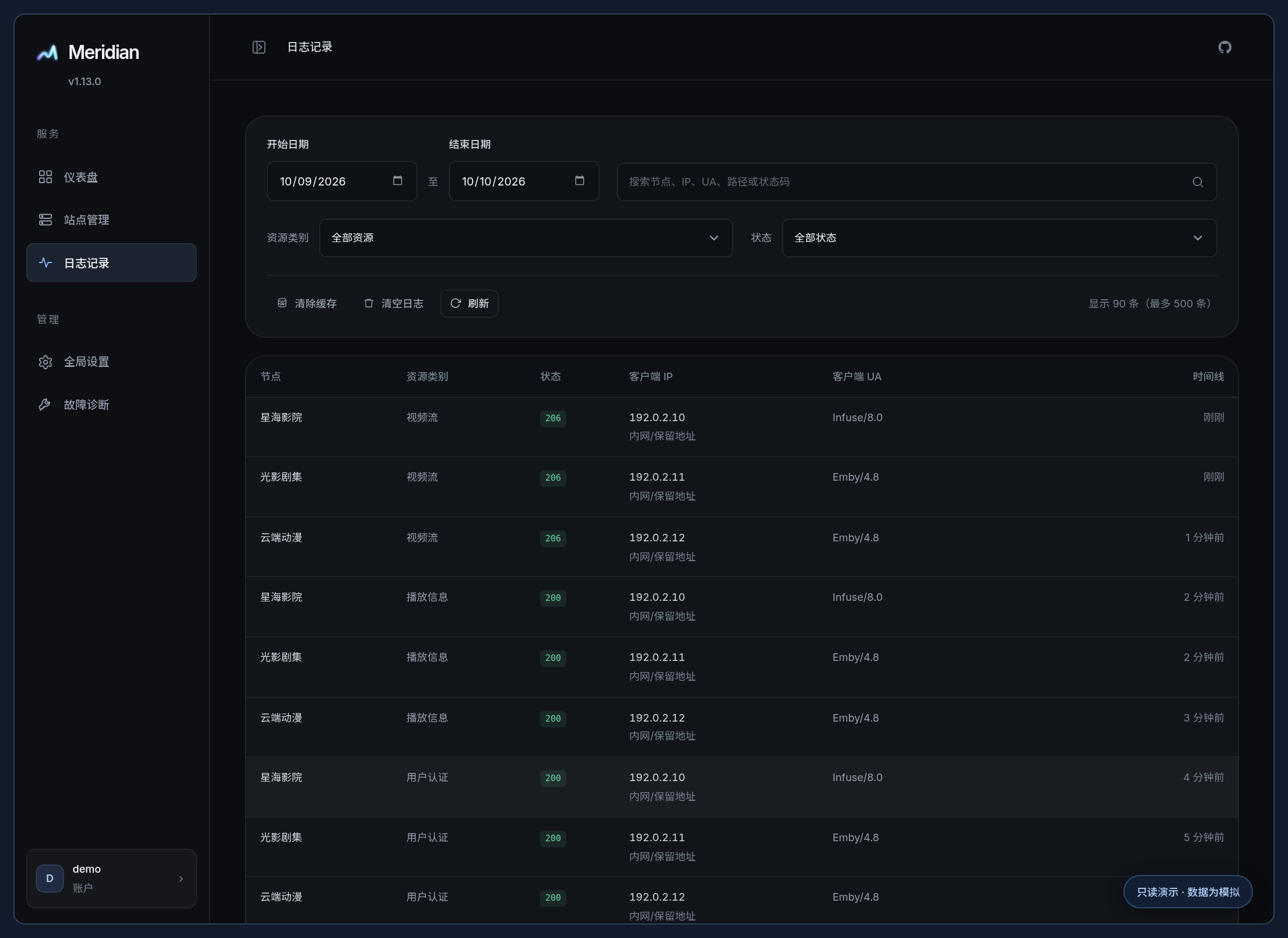Click the Meridian logo icon
Viewport: 1288px width, 938px height.
47,52
